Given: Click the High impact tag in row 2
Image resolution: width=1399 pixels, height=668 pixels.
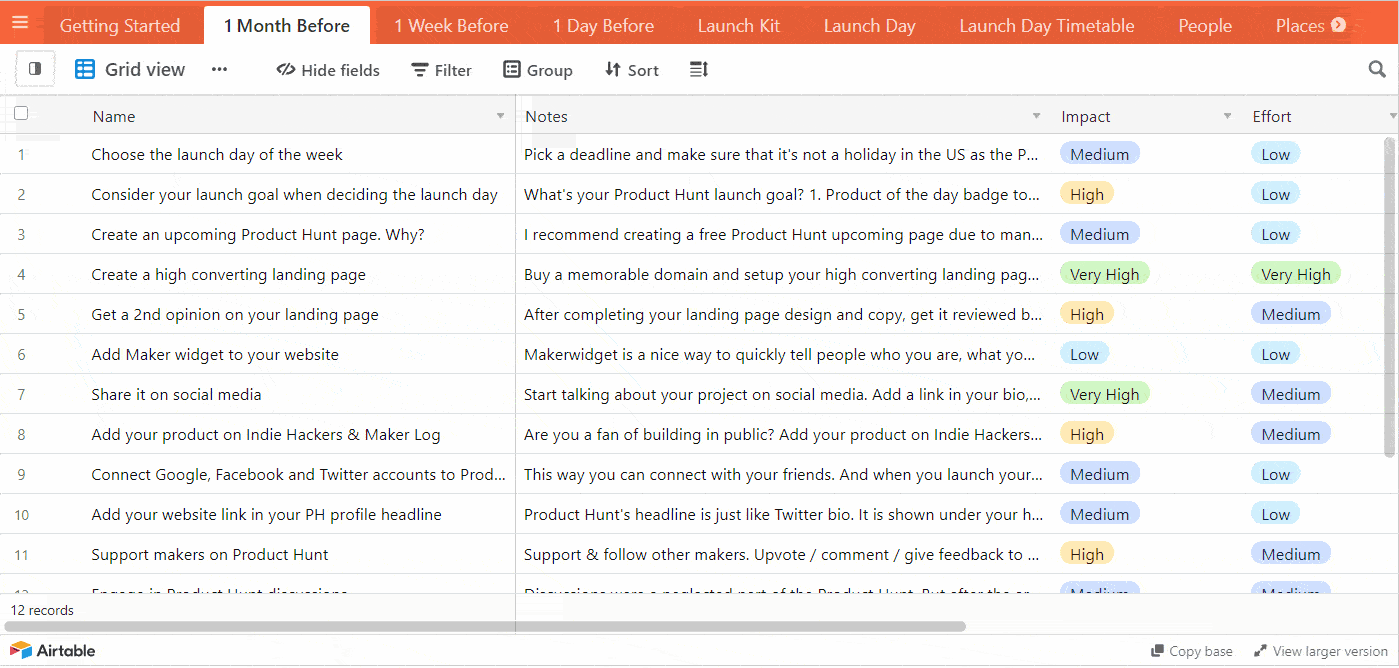Looking at the screenshot, I should tap(1086, 194).
